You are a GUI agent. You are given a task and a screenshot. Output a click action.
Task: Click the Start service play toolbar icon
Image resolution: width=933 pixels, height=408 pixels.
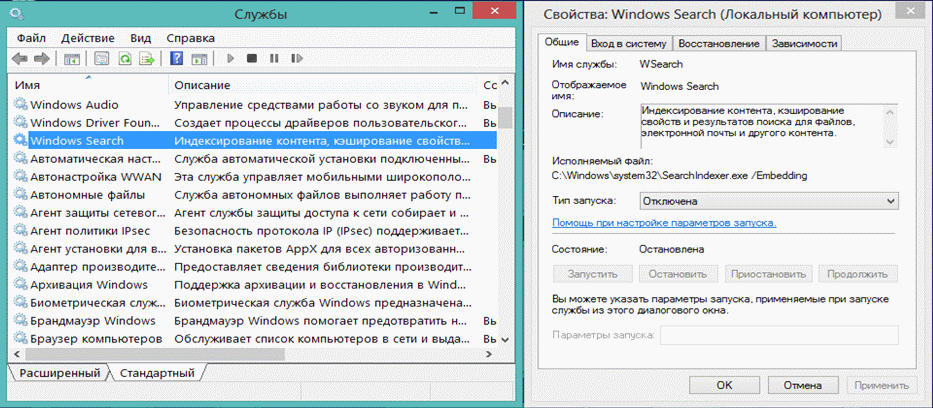point(231,58)
